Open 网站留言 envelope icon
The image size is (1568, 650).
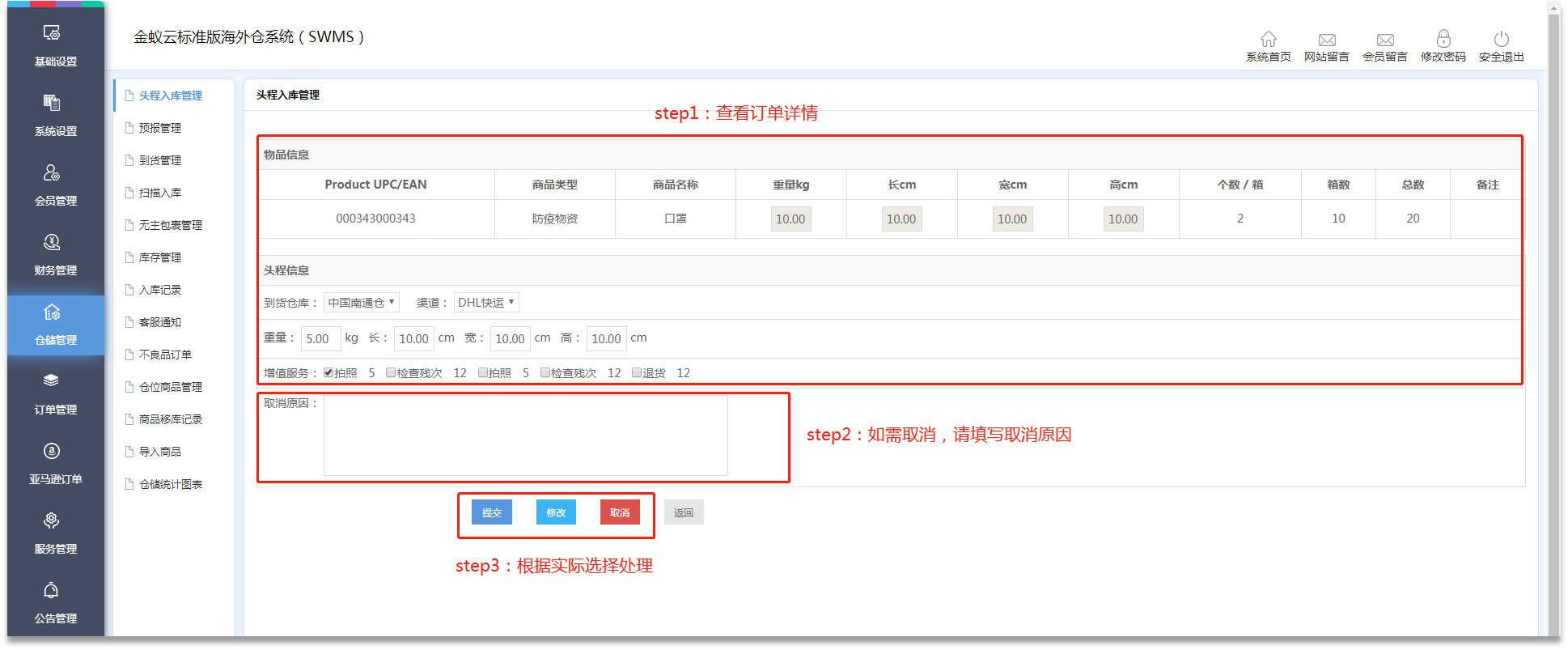point(1326,40)
